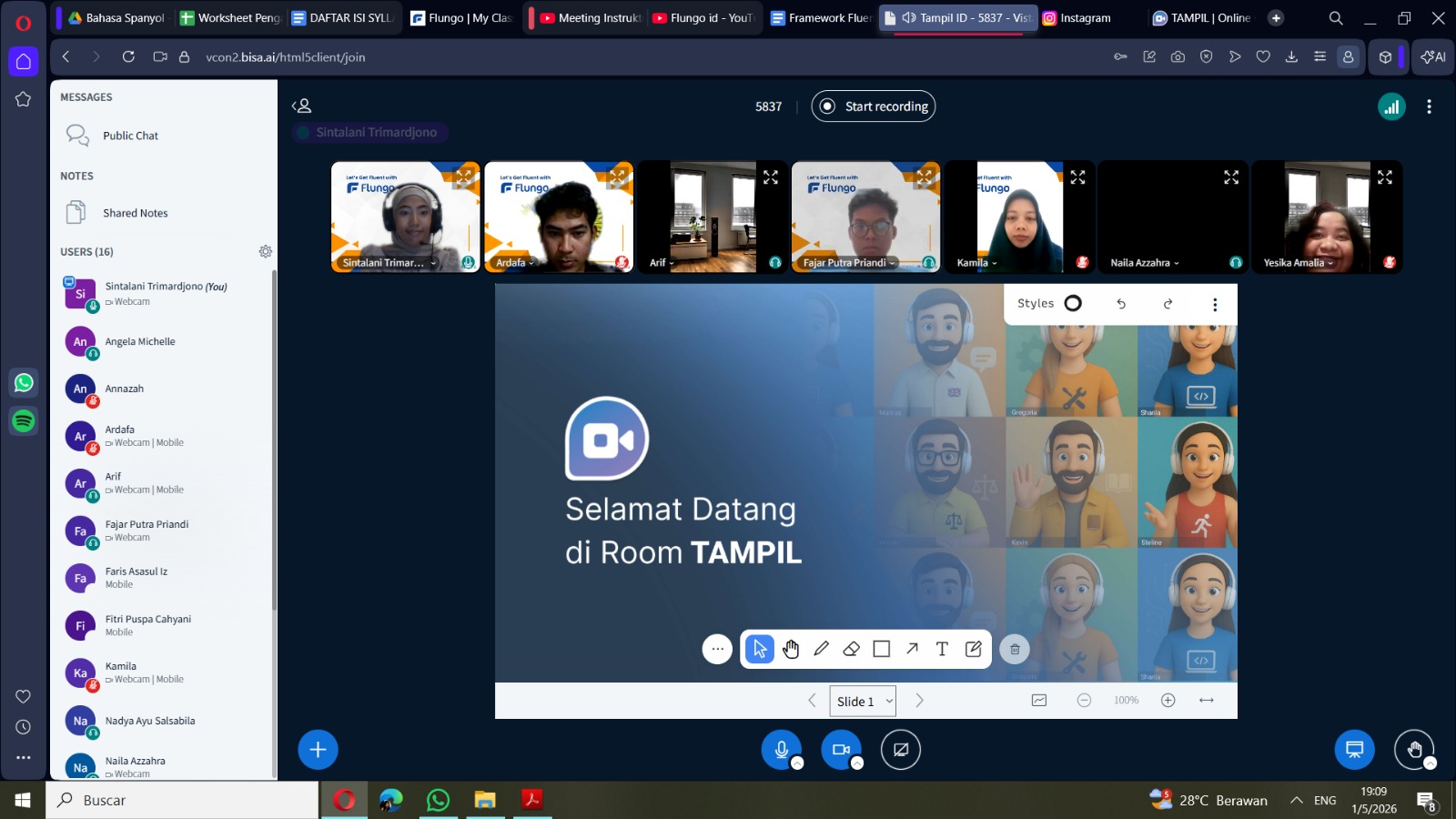Open Shared Notes
This screenshot has width=1456, height=819.
pos(164,213)
